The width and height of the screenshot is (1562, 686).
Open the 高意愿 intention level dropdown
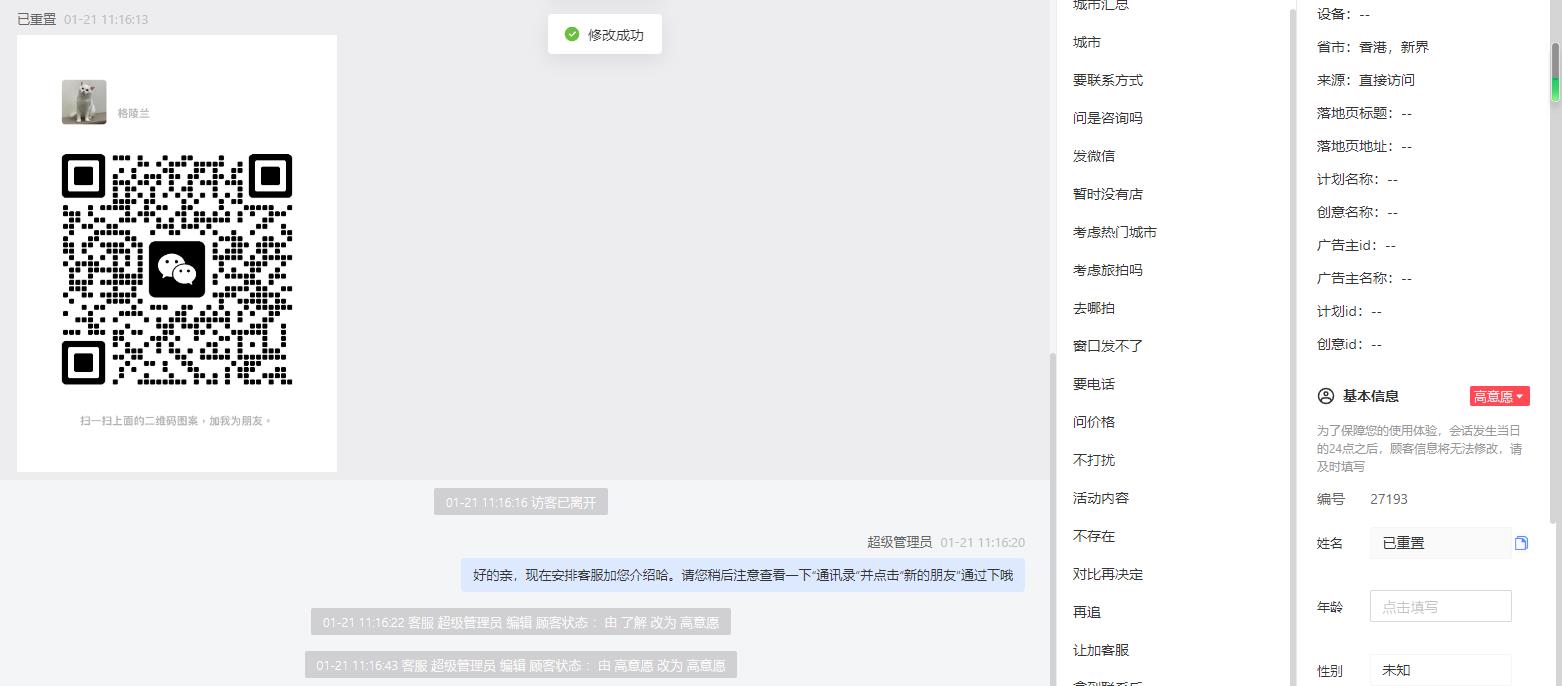coord(1499,396)
